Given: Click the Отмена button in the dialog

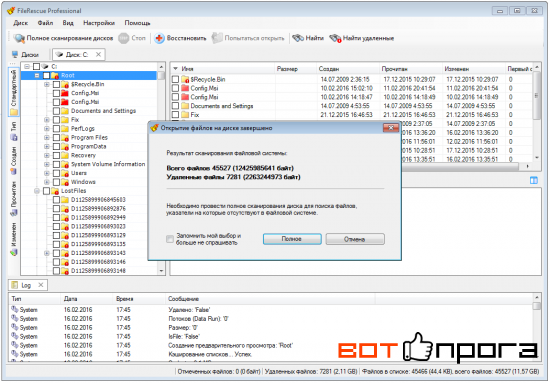Looking at the screenshot, I should [x=355, y=239].
